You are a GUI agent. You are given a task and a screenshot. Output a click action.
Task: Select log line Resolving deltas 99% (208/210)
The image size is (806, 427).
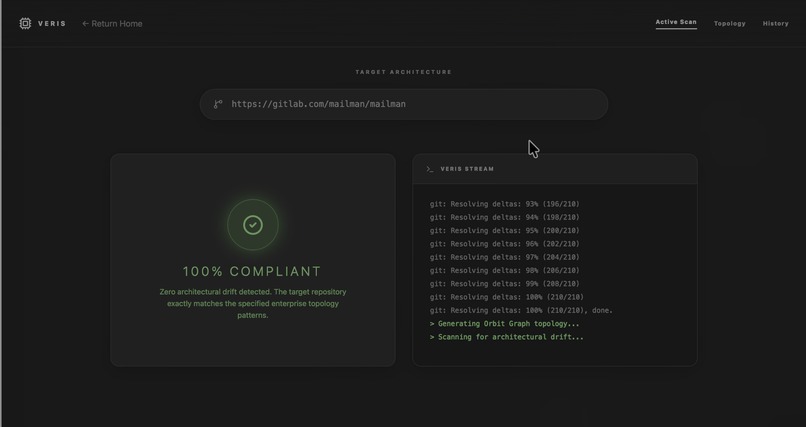(x=505, y=284)
